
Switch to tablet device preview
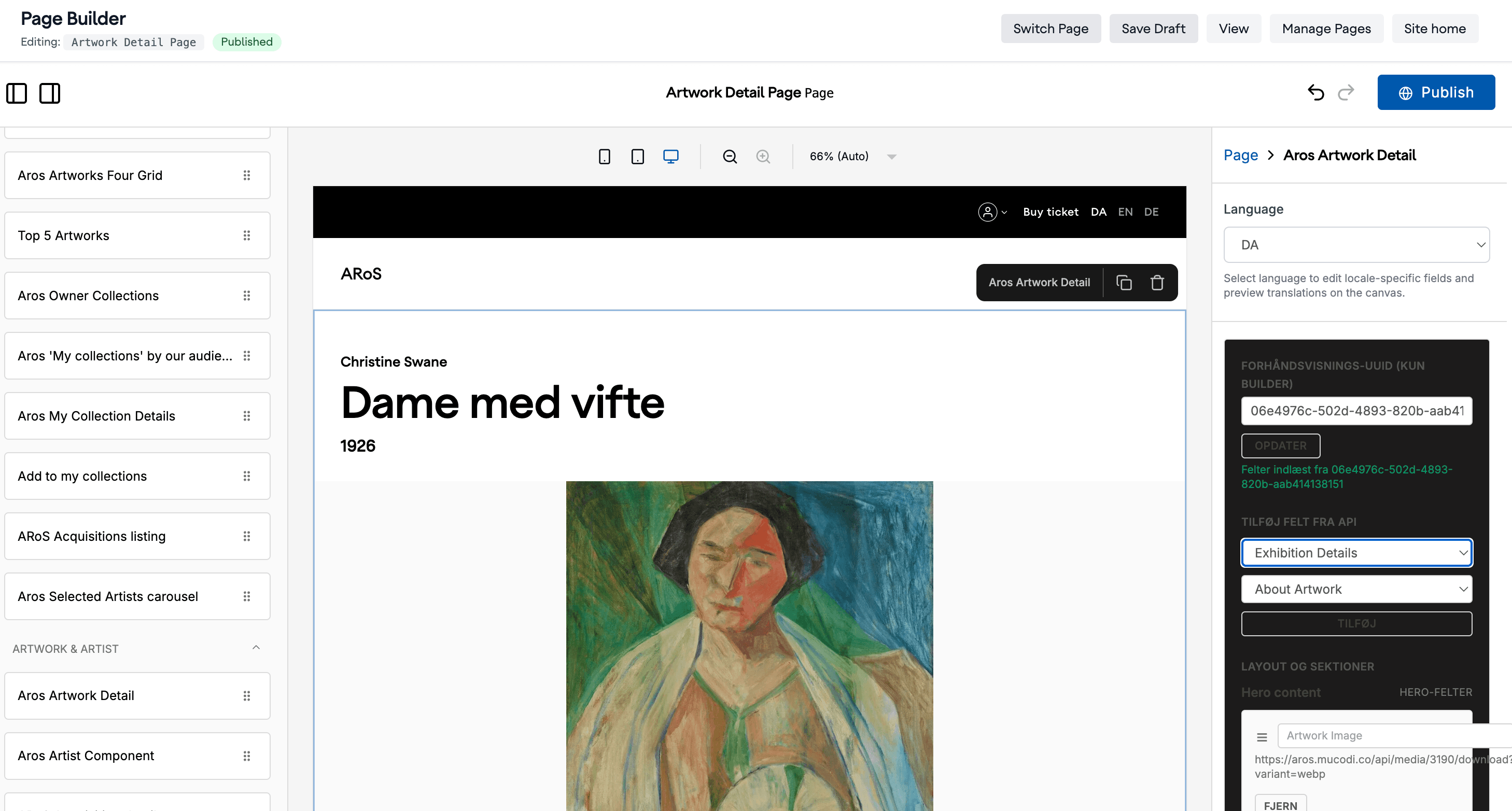pos(637,156)
